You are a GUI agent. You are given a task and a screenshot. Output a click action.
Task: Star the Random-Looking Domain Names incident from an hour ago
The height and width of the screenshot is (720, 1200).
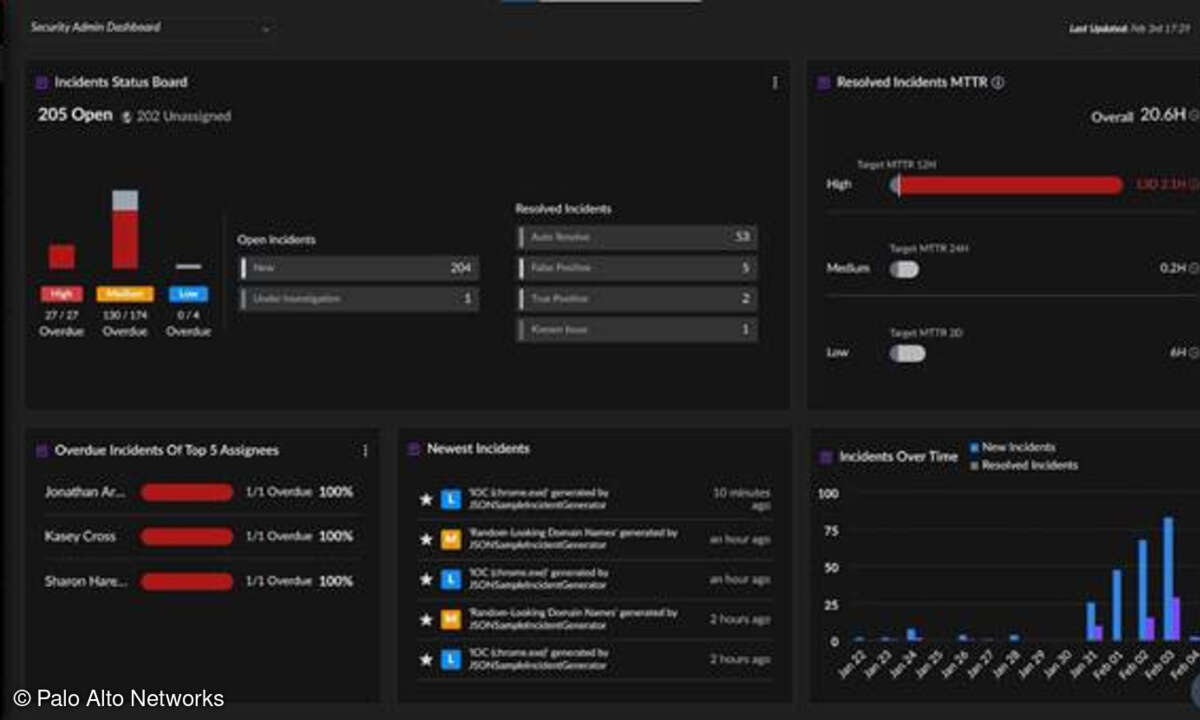pos(426,539)
